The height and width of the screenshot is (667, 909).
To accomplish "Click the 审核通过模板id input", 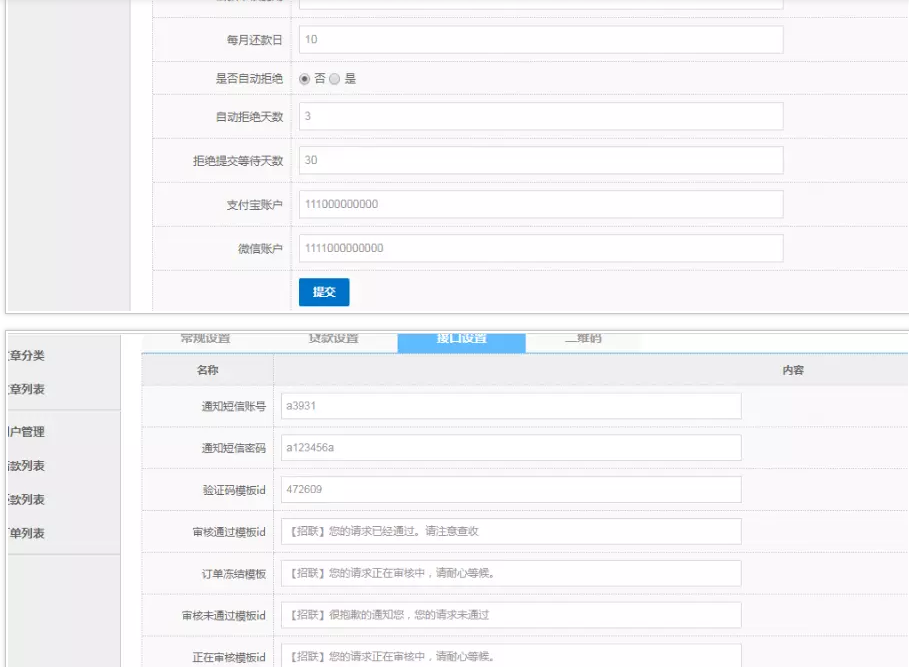I will coord(510,532).
